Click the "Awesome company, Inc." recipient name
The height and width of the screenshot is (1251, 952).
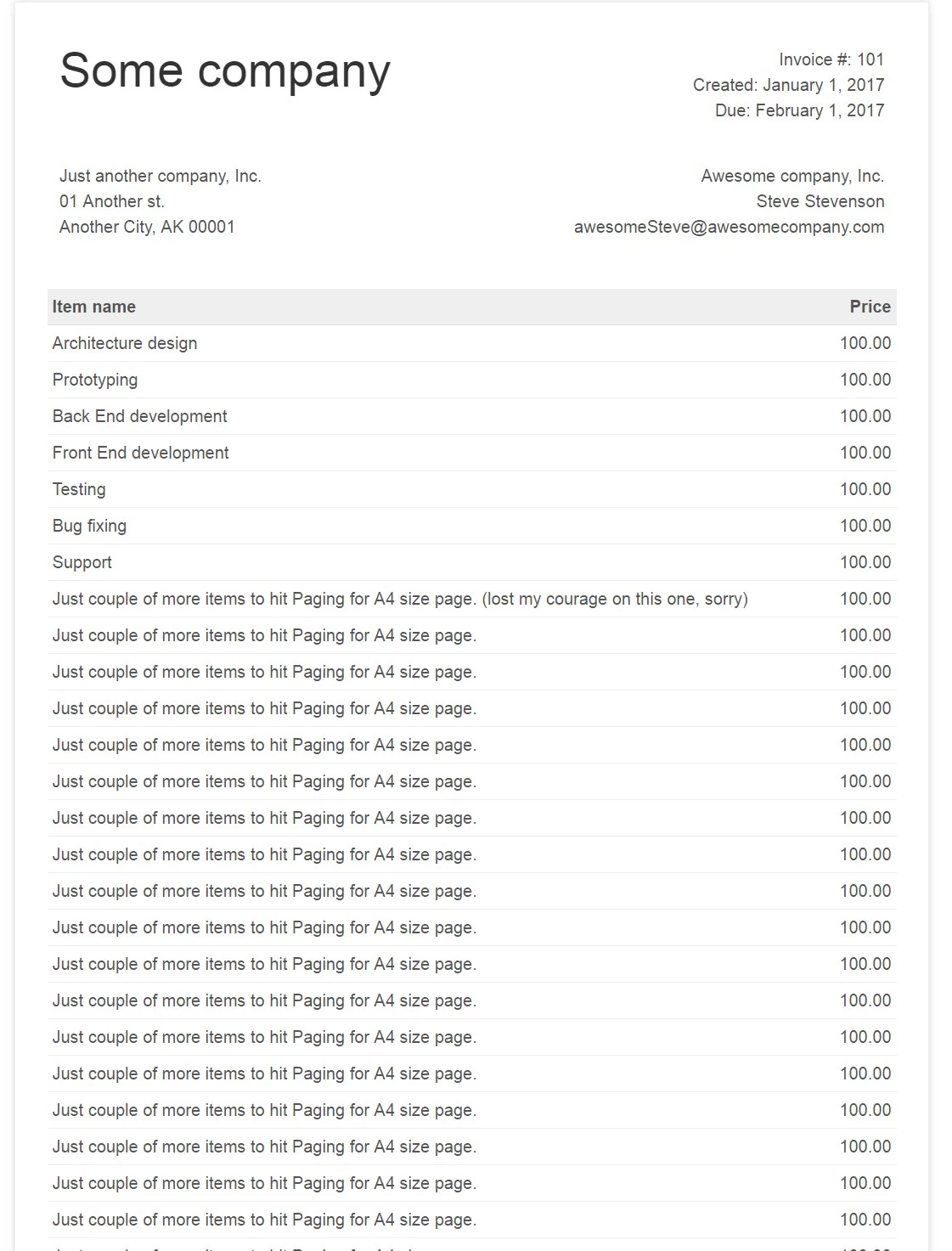coord(792,176)
